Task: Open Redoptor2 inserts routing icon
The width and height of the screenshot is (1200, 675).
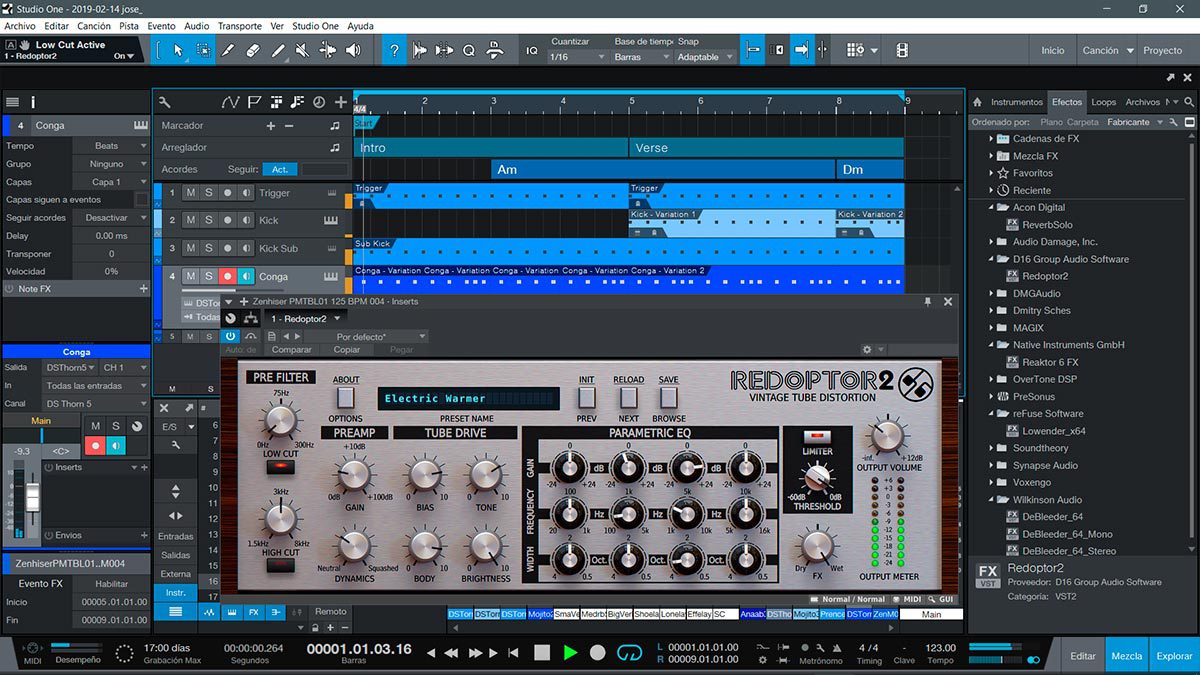Action: pos(251,318)
